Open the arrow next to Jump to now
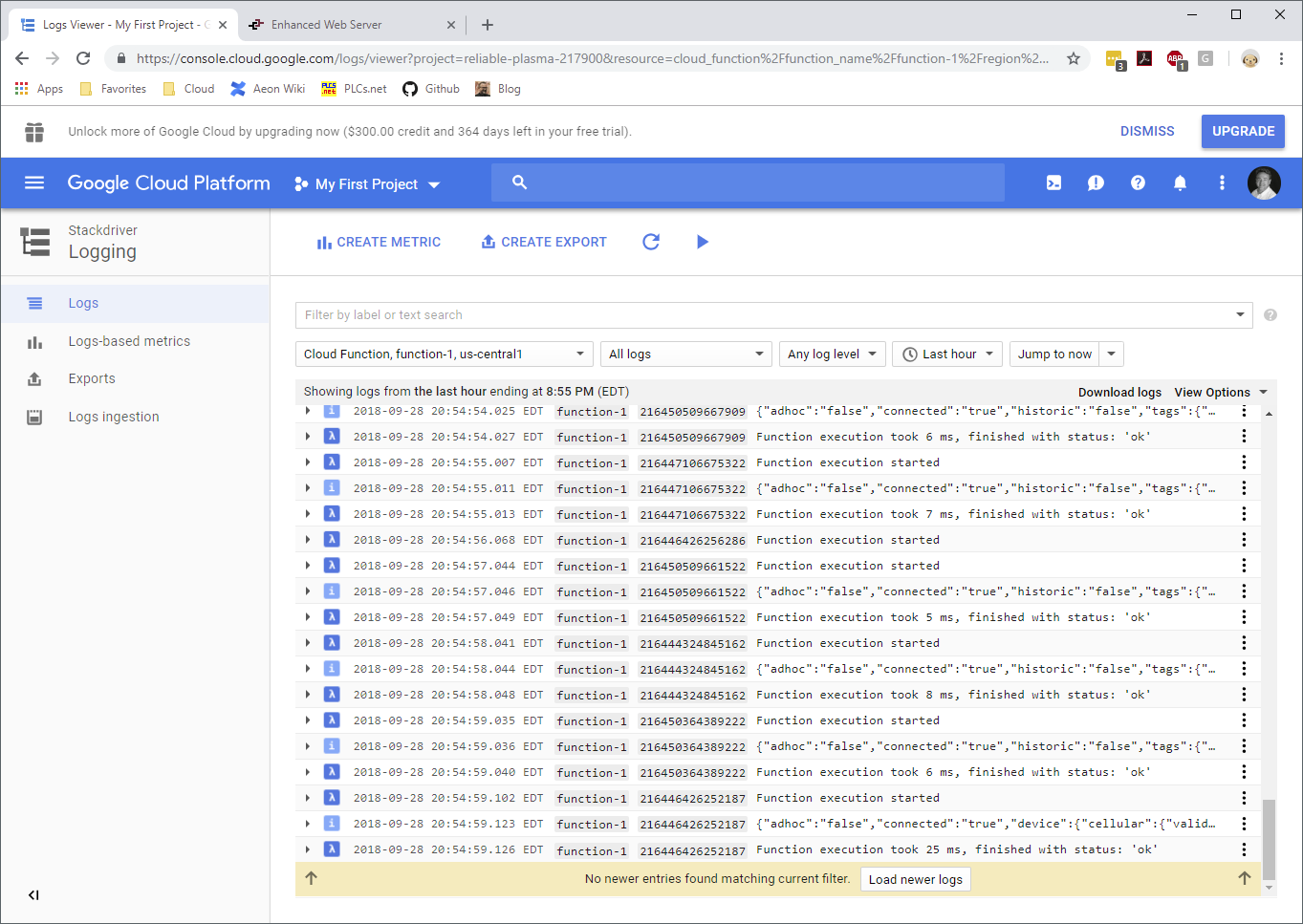The height and width of the screenshot is (924, 1303). 1112,354
